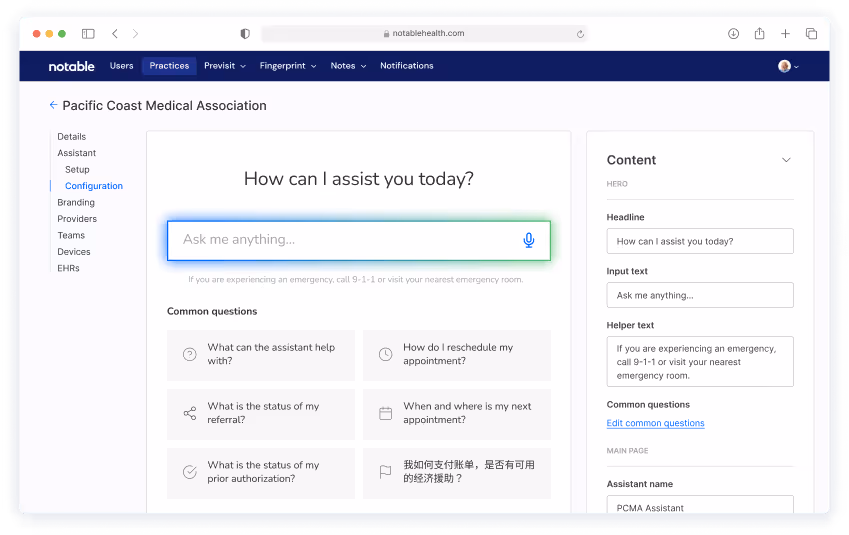Select 'What can the assistant help with?' card
Viewport: 849px width, 535px height.
(261, 355)
